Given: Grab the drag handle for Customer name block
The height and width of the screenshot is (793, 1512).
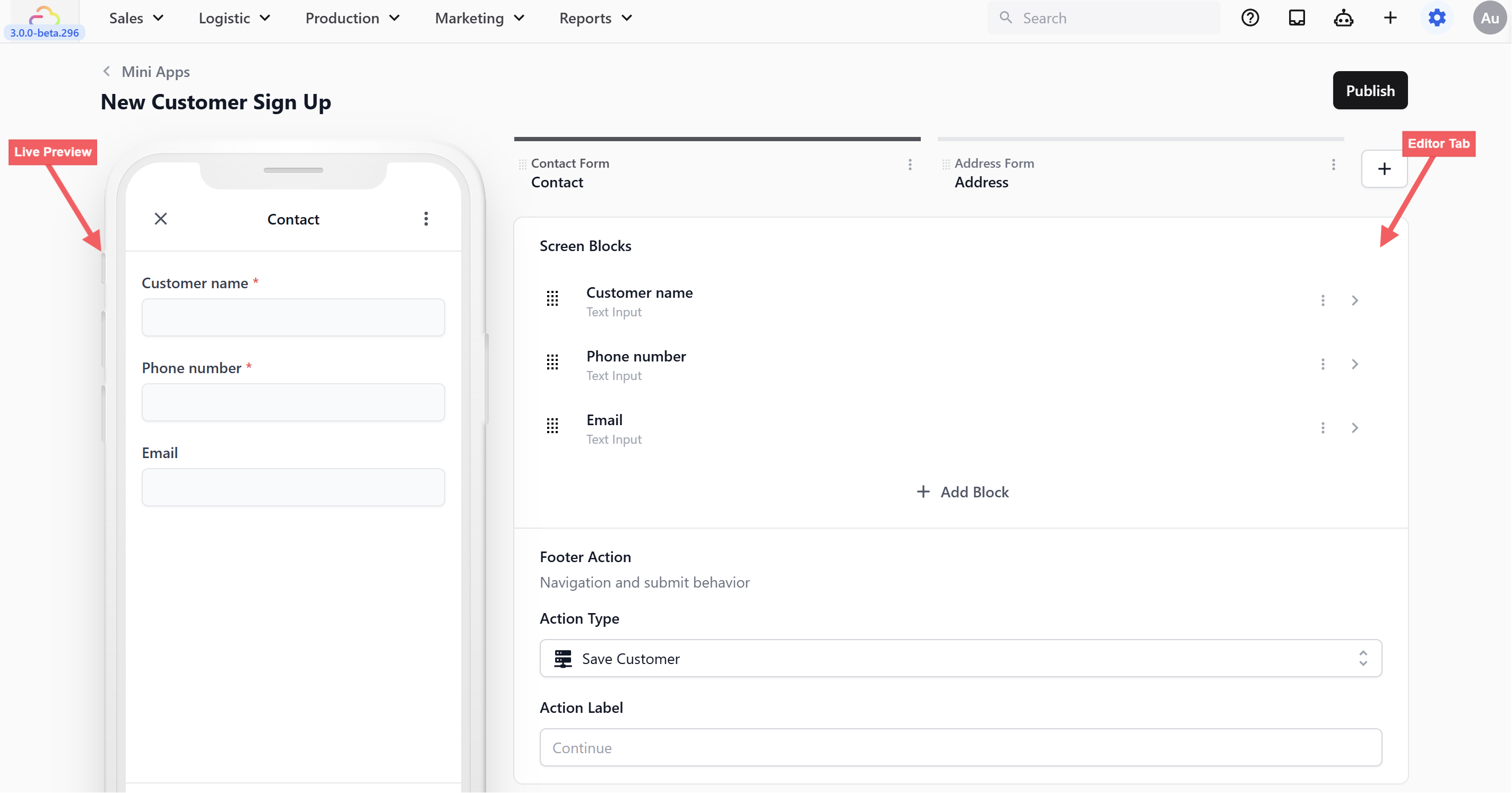Looking at the screenshot, I should pos(552,299).
